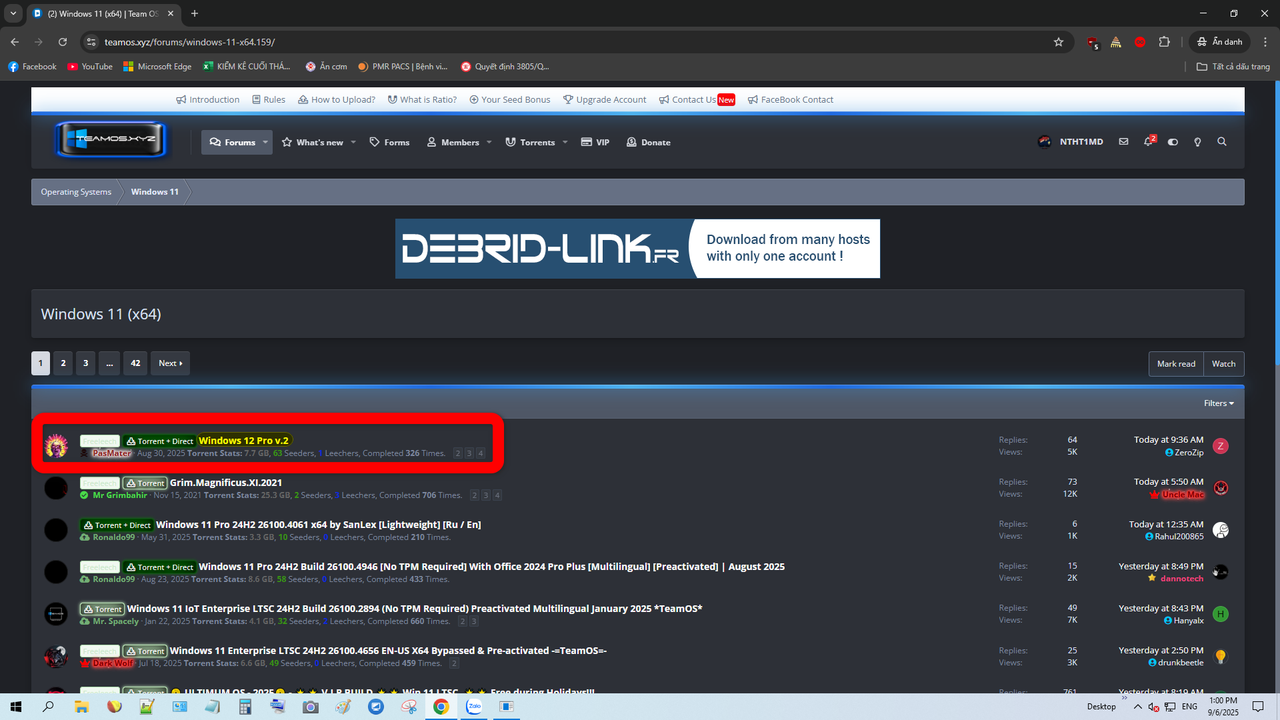Screen dimensions: 1280x720
Task: Expand the page jump ellipsis button
Action: (109, 363)
